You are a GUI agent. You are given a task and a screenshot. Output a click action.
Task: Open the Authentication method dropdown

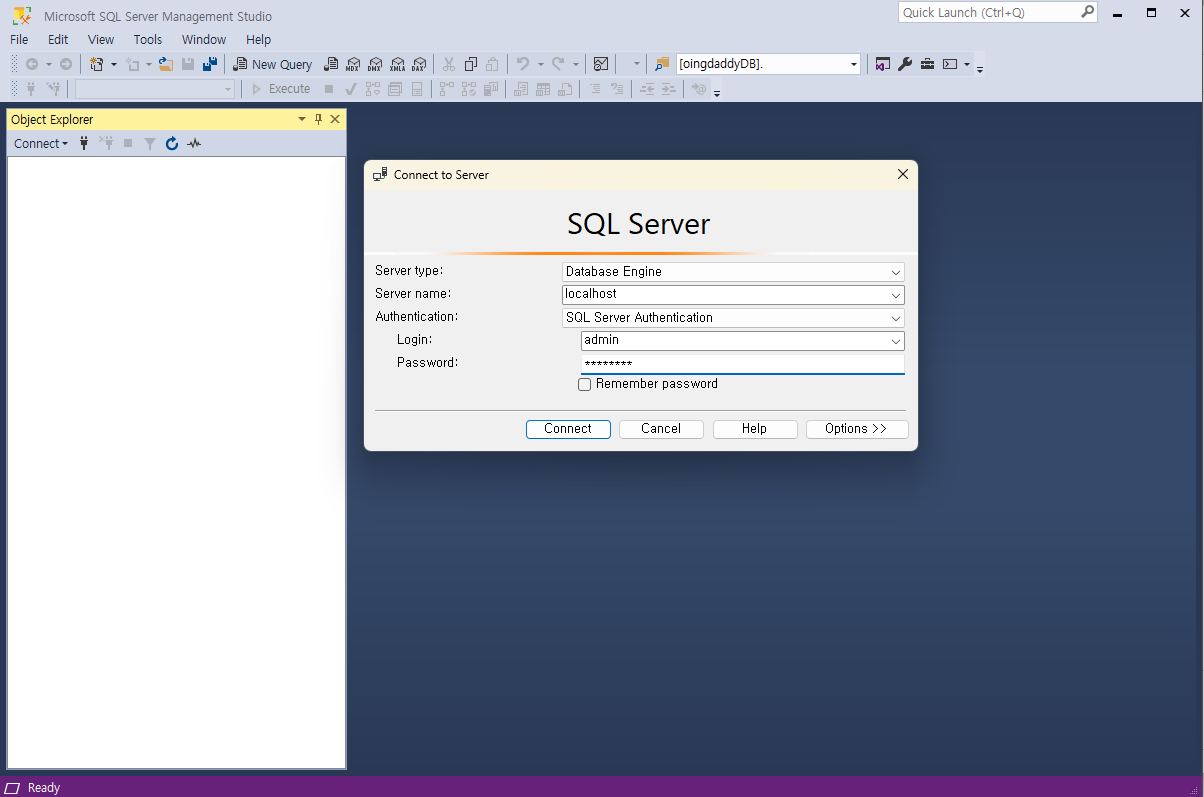pyautogui.click(x=895, y=317)
